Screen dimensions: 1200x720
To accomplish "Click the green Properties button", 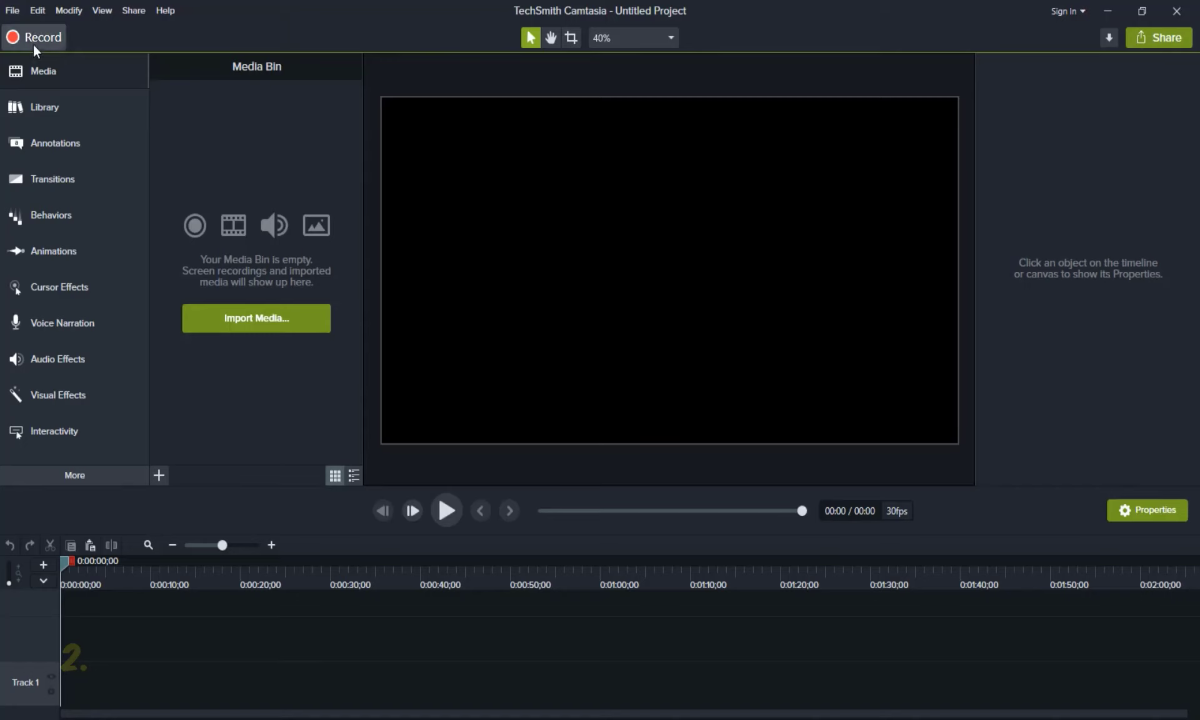I will click(1147, 510).
